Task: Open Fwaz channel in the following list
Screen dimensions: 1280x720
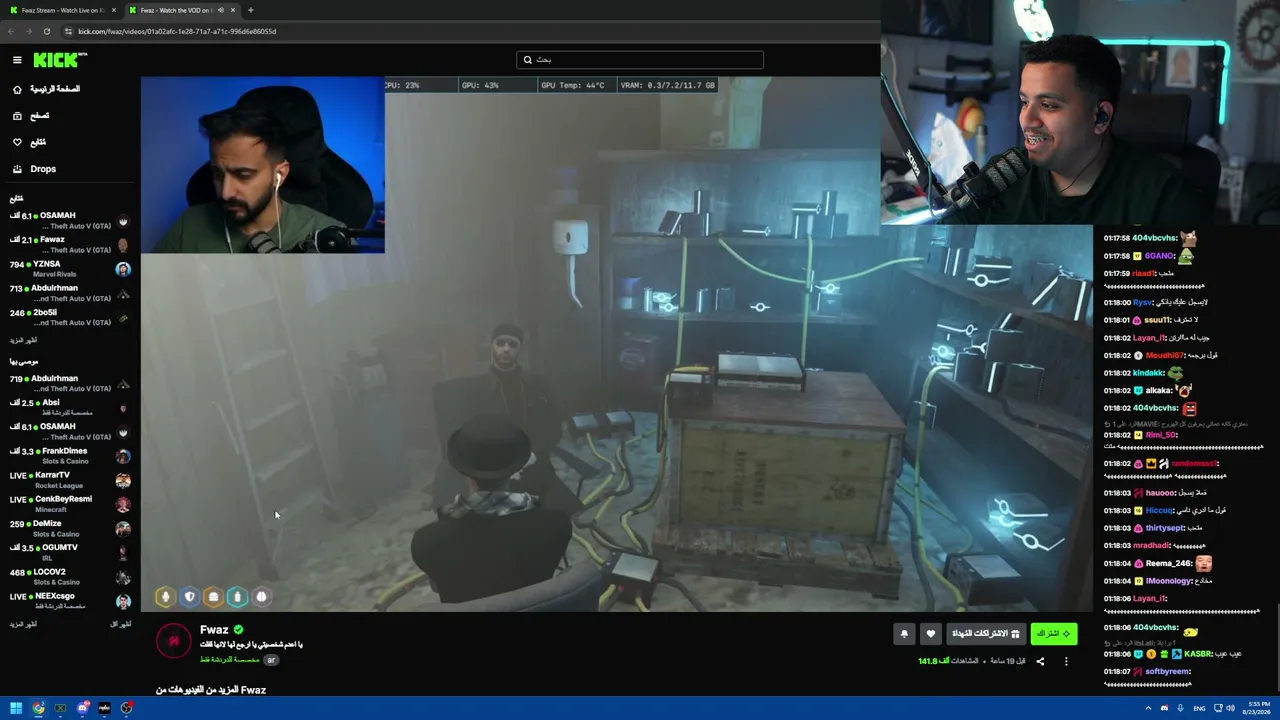Action: coord(68,244)
